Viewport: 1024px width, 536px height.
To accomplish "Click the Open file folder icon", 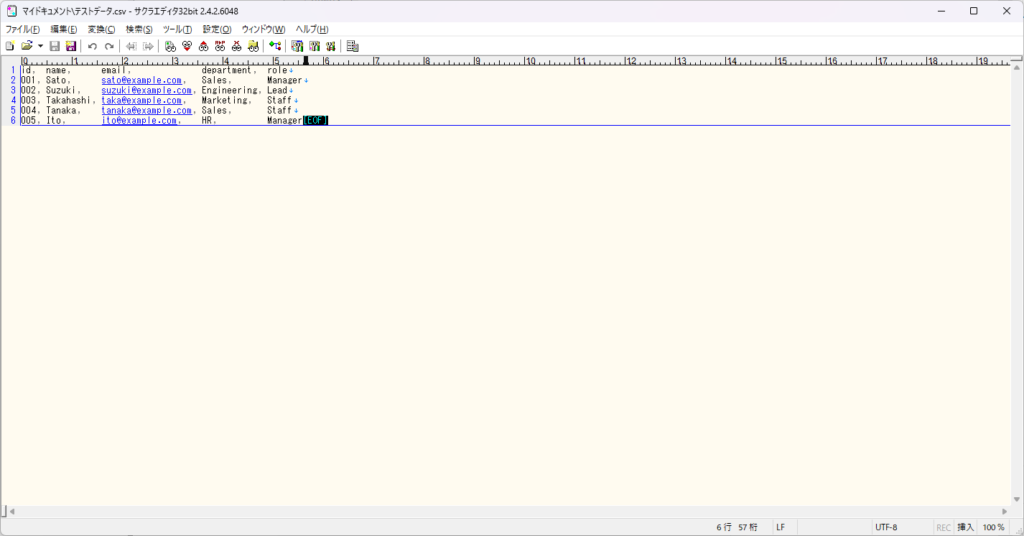I will pyautogui.click(x=27, y=46).
